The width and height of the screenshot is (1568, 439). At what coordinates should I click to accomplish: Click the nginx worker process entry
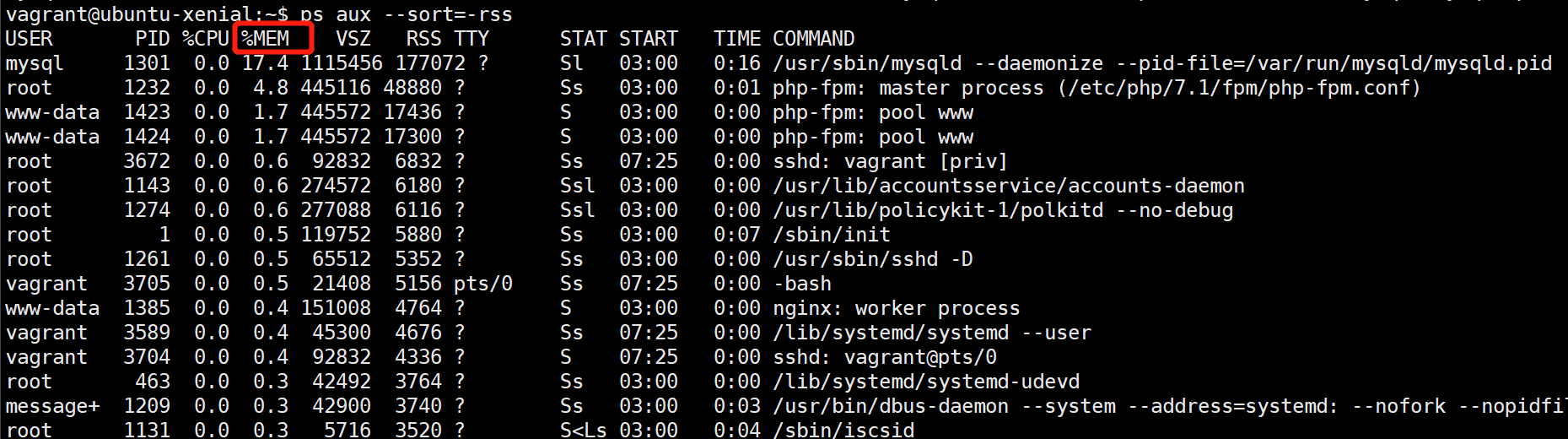(x=897, y=308)
